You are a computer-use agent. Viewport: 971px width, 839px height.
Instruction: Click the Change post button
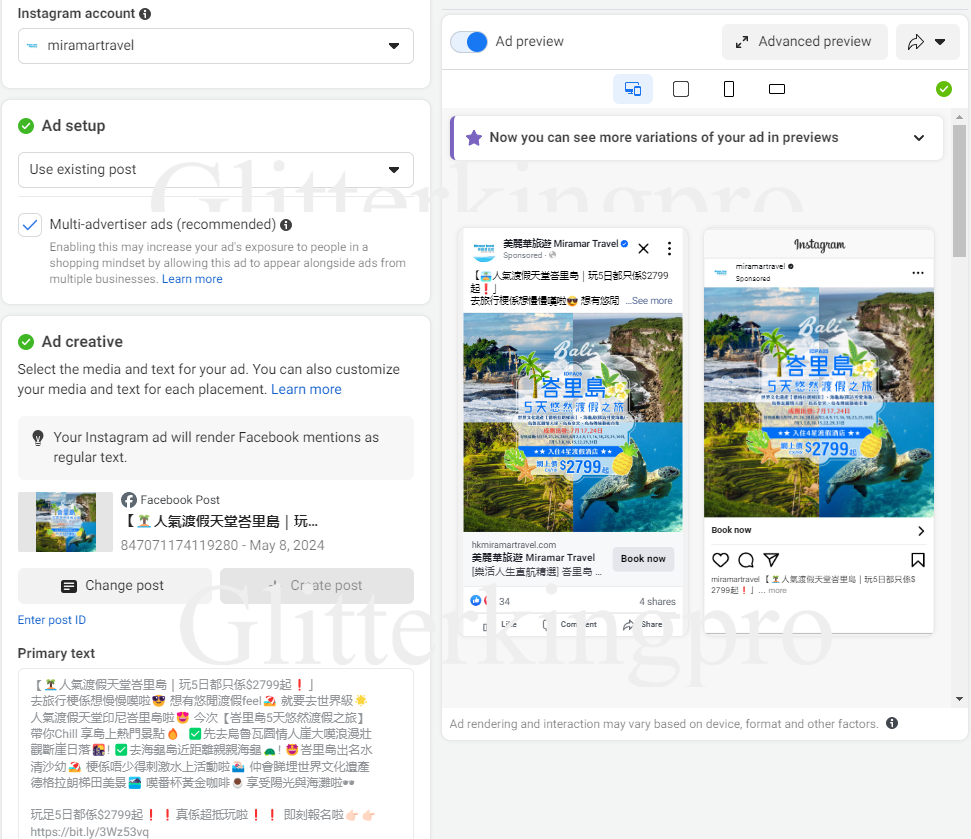(115, 586)
